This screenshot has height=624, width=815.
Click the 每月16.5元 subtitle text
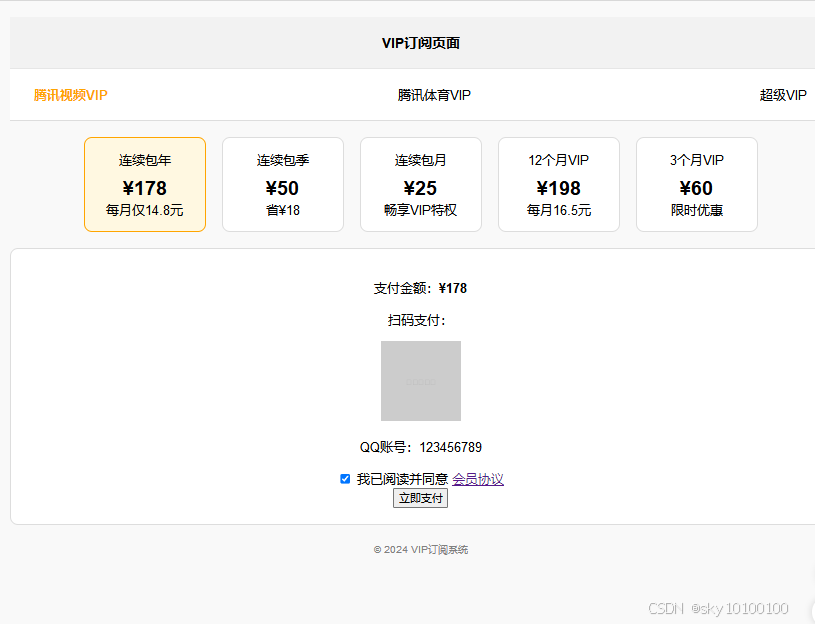(x=559, y=210)
